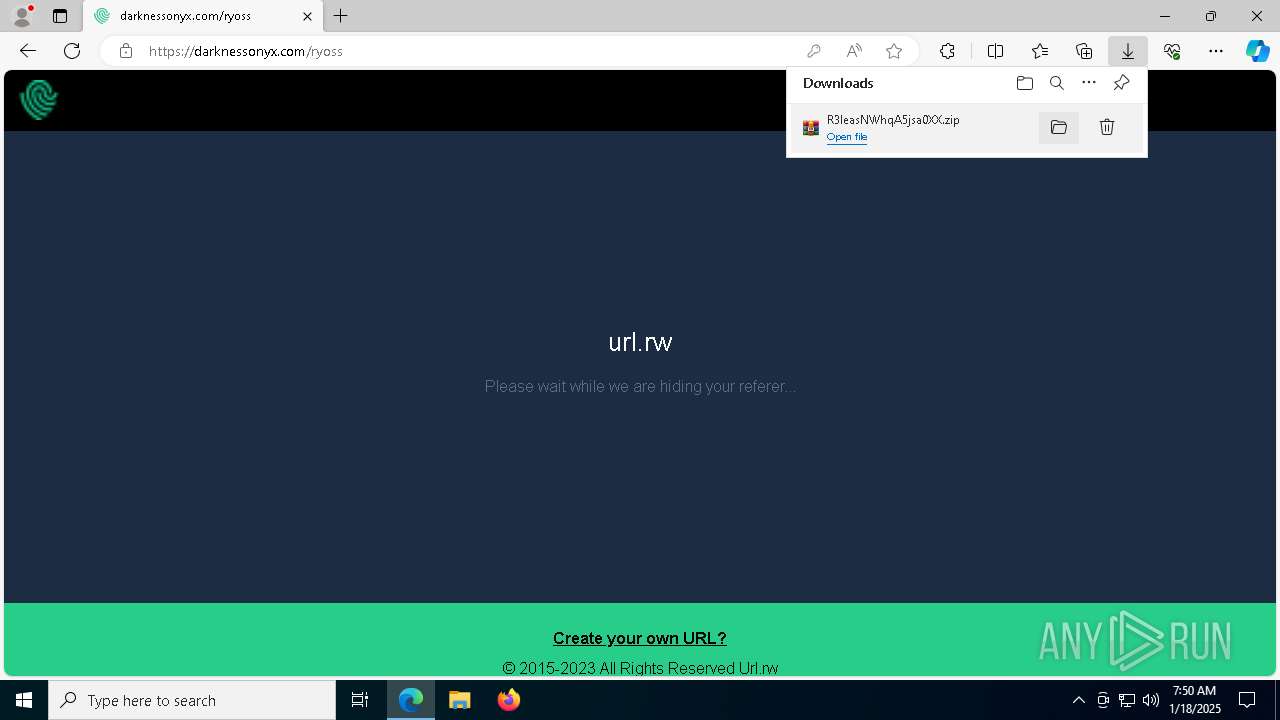The width and height of the screenshot is (1280, 720).
Task: Click the url.rw heading text
Action: click(x=640, y=342)
